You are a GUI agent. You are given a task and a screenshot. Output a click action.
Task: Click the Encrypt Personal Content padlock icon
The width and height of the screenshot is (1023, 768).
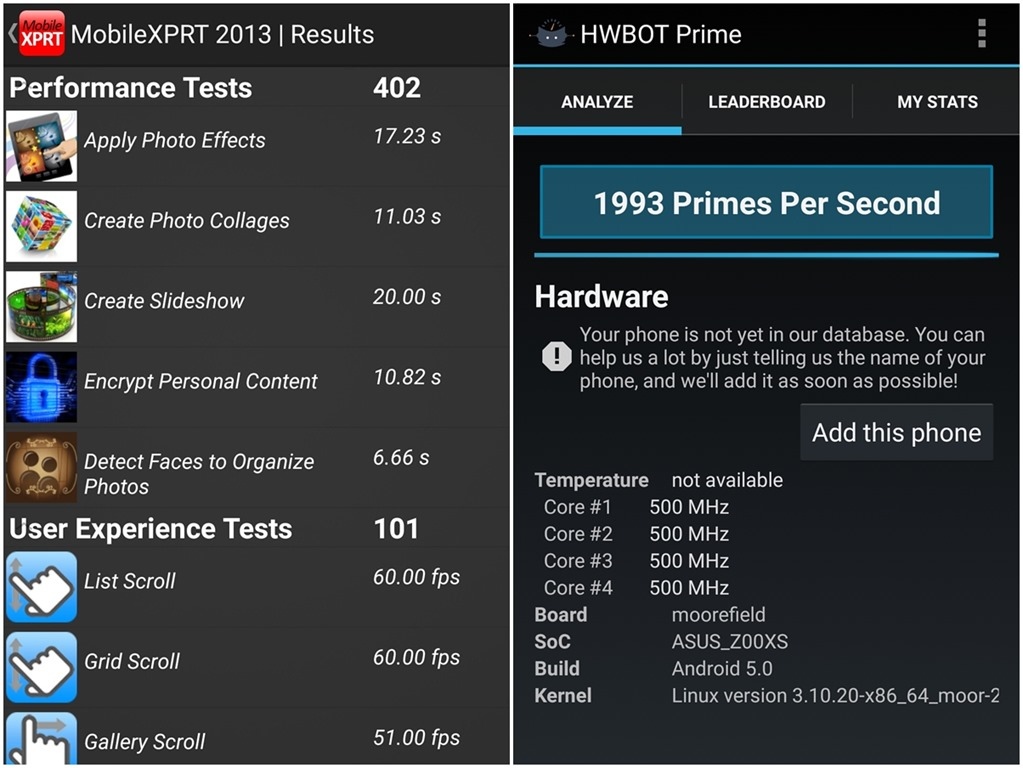(x=41, y=386)
